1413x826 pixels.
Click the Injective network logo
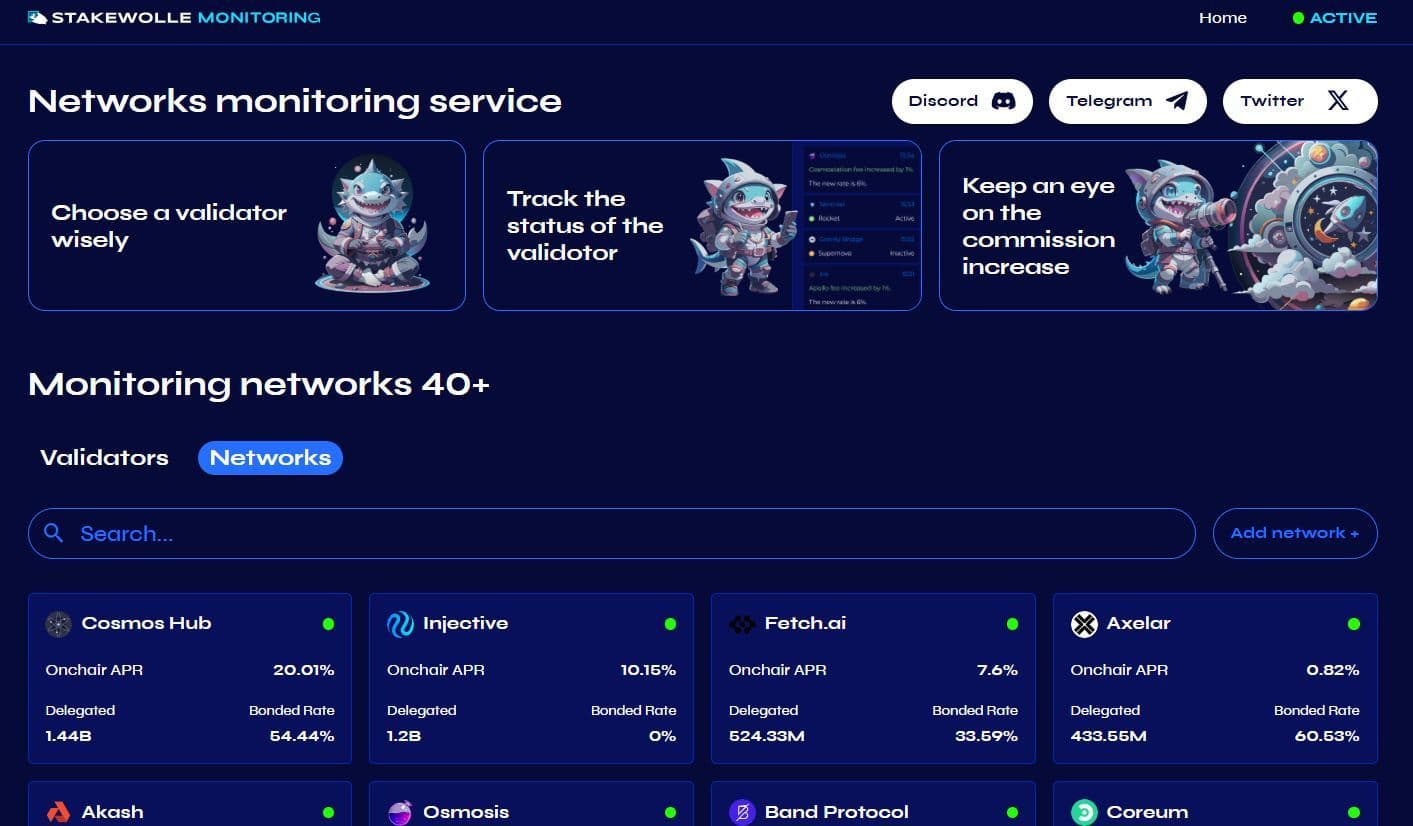click(400, 624)
